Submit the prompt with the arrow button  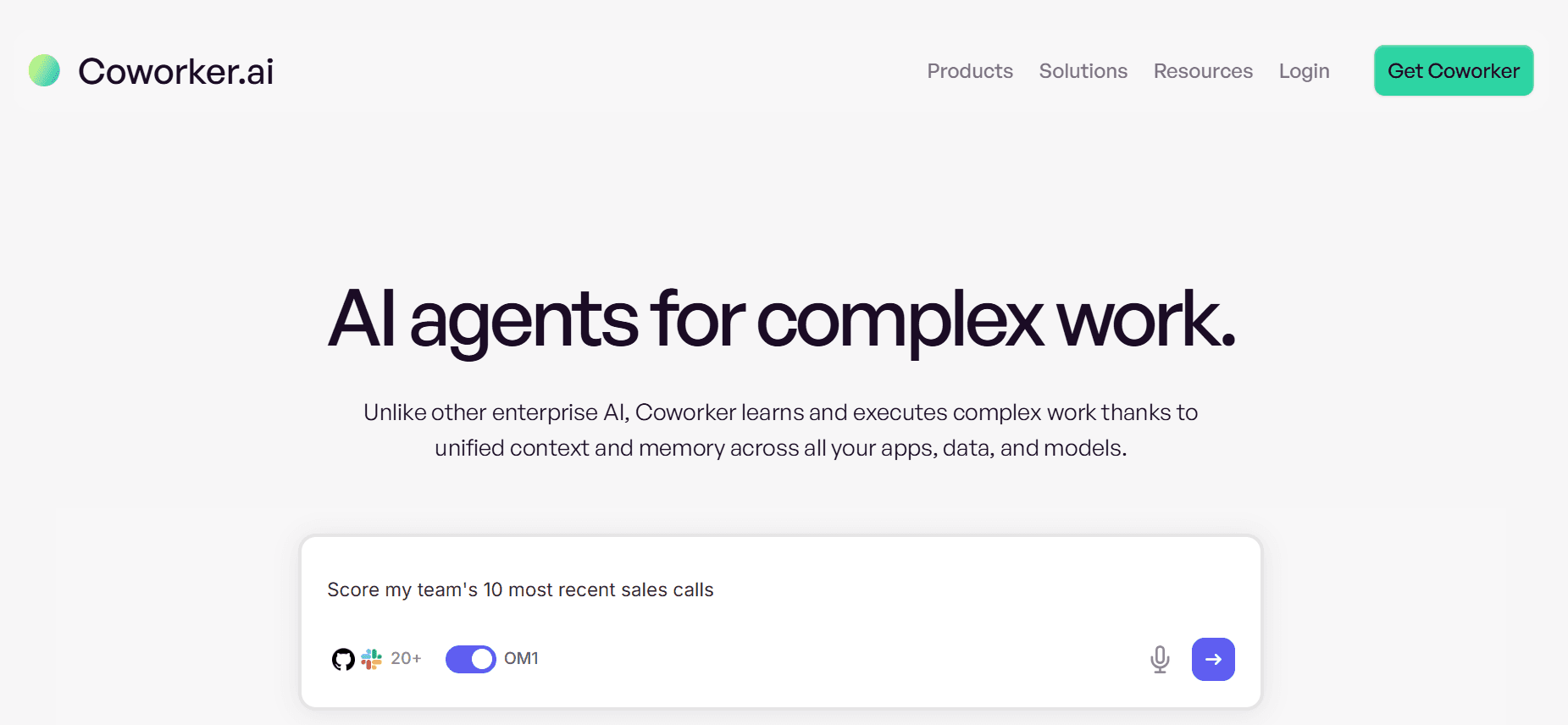tap(1213, 659)
